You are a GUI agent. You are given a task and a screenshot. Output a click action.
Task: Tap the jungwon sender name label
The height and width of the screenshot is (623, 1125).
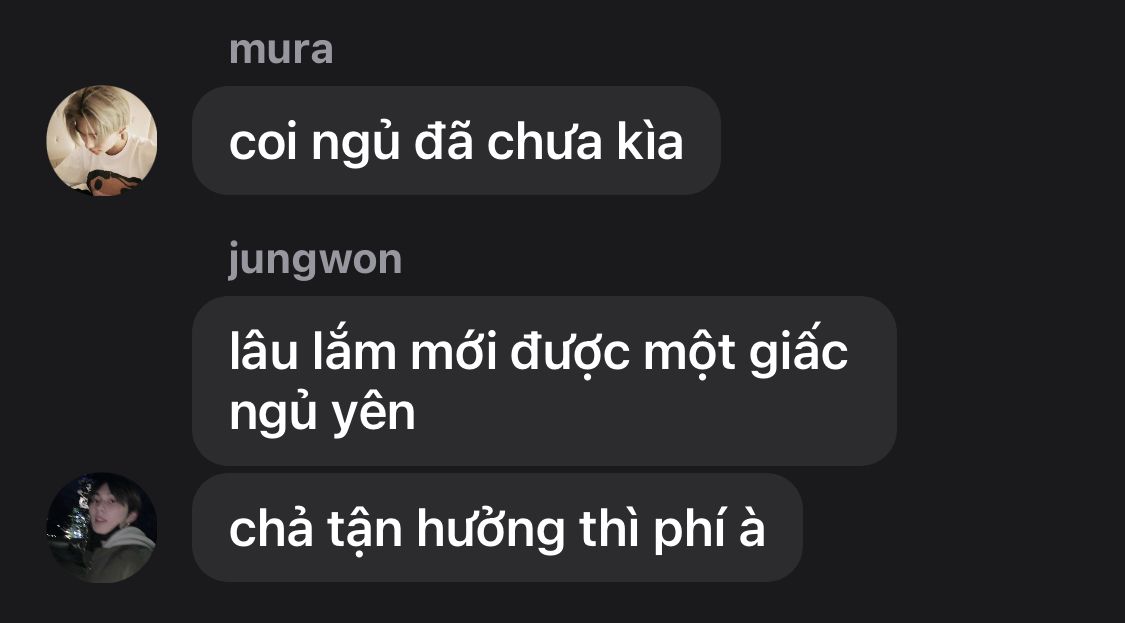point(315,261)
